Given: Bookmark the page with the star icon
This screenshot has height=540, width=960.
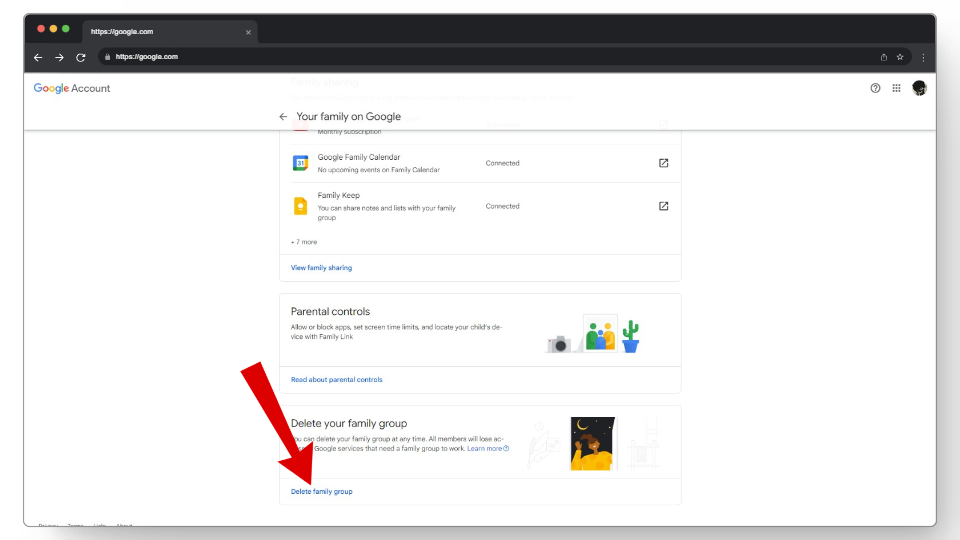Looking at the screenshot, I should pos(900,57).
